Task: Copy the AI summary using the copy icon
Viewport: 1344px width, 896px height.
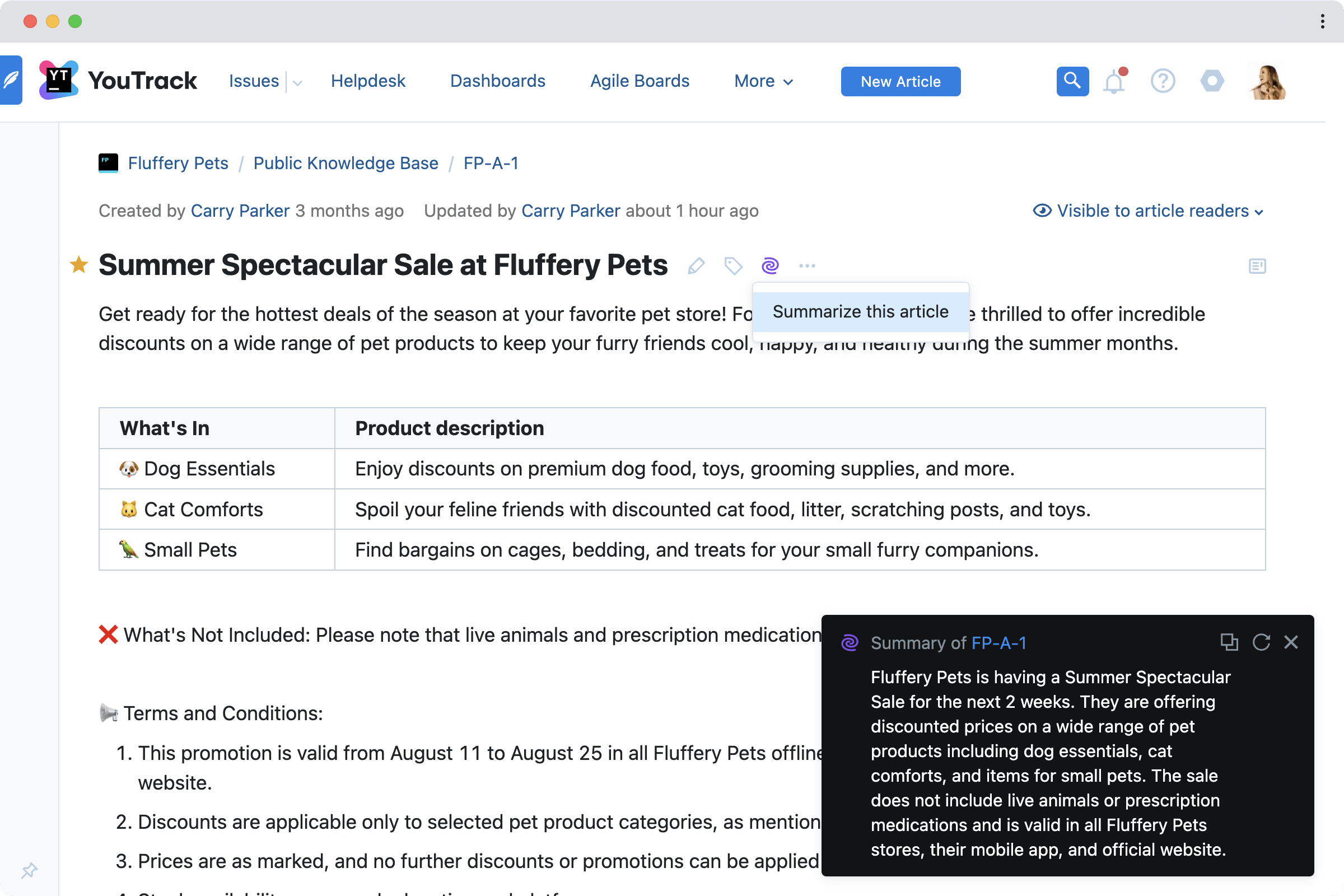Action: pyautogui.click(x=1230, y=642)
